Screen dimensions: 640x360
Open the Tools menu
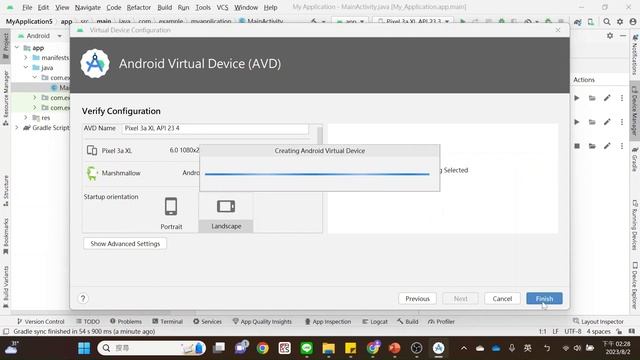click(203, 7)
